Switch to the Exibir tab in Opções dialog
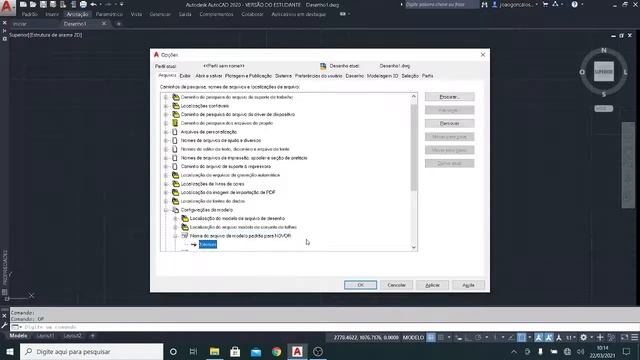Image resolution: width=640 pixels, height=360 pixels. pyautogui.click(x=185, y=76)
